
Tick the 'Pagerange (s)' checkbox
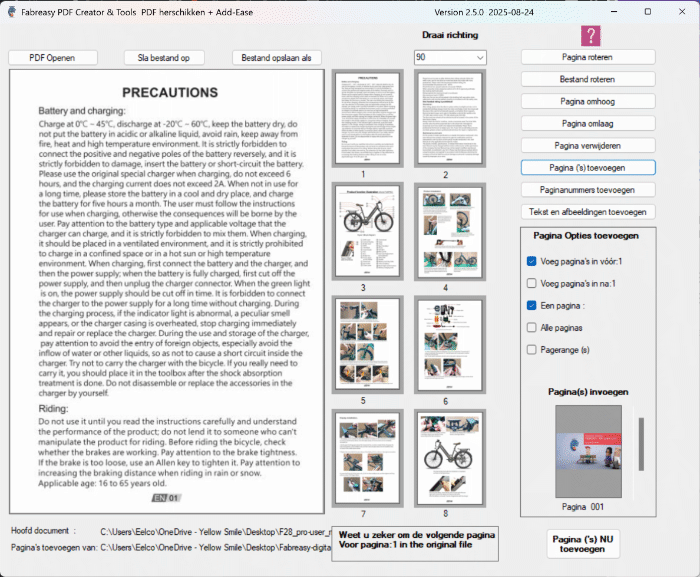click(532, 349)
